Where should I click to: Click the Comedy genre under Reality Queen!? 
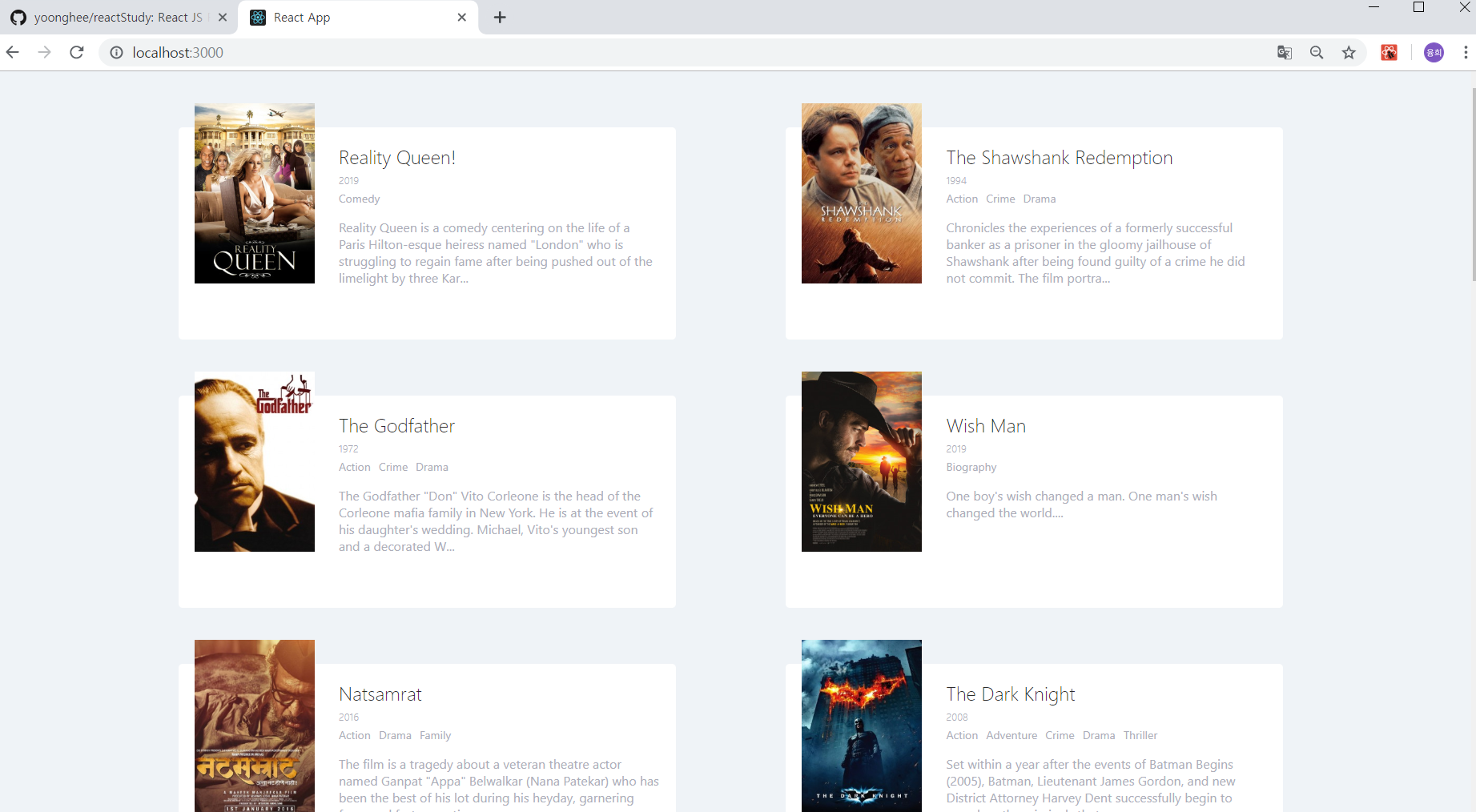tap(359, 199)
